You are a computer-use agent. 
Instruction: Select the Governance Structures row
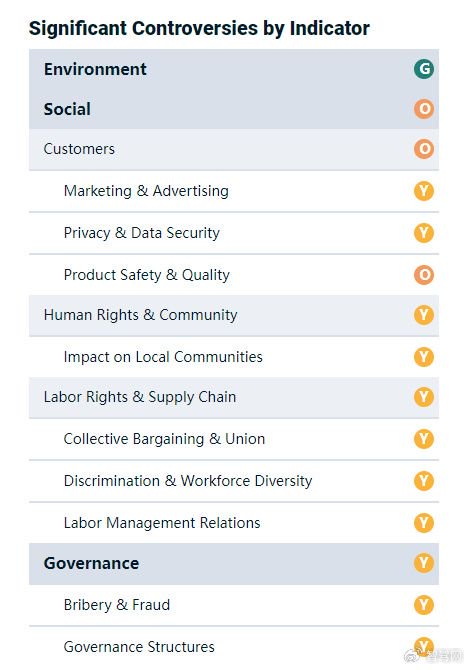click(234, 647)
